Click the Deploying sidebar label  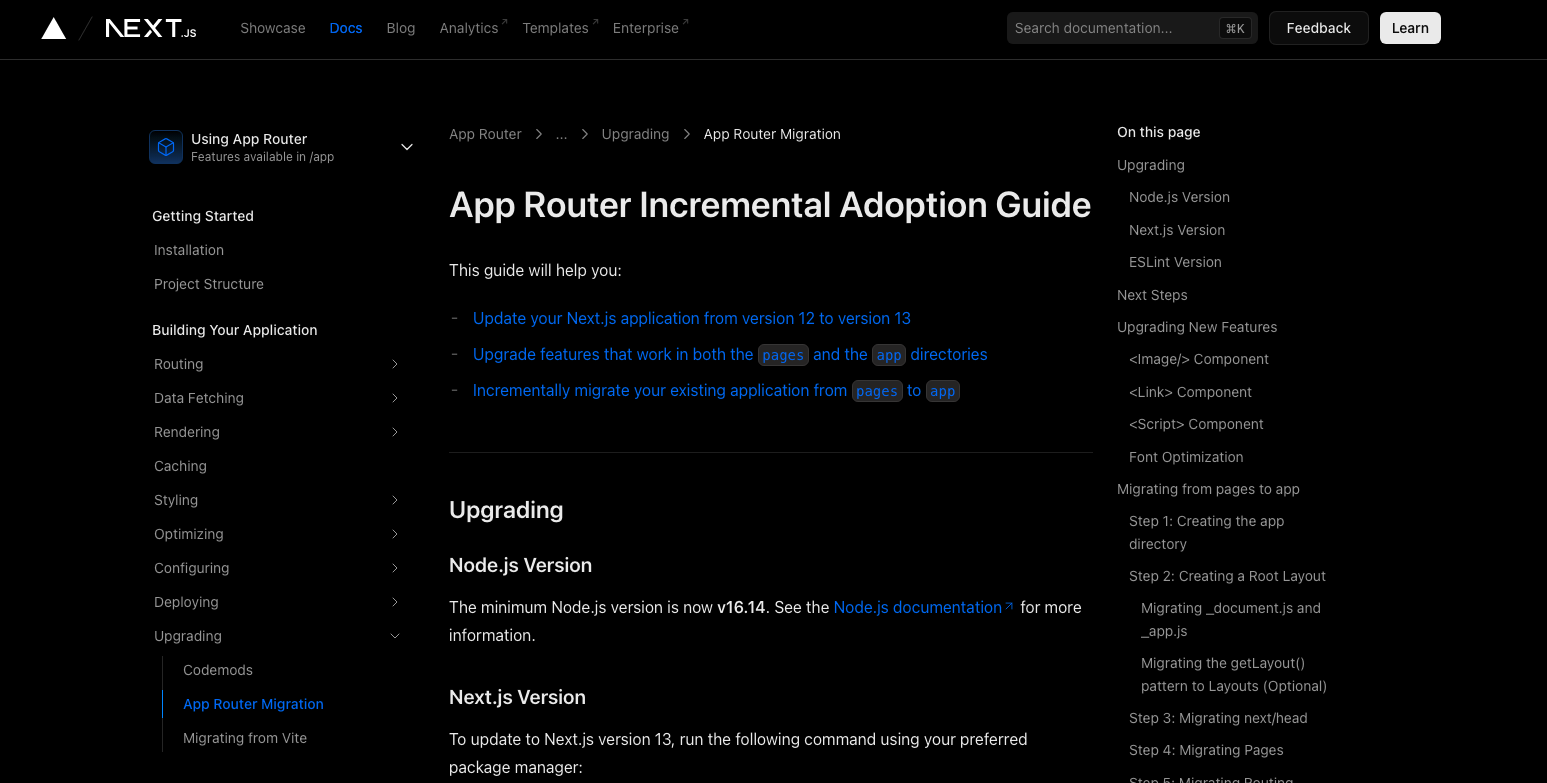[x=186, y=602]
